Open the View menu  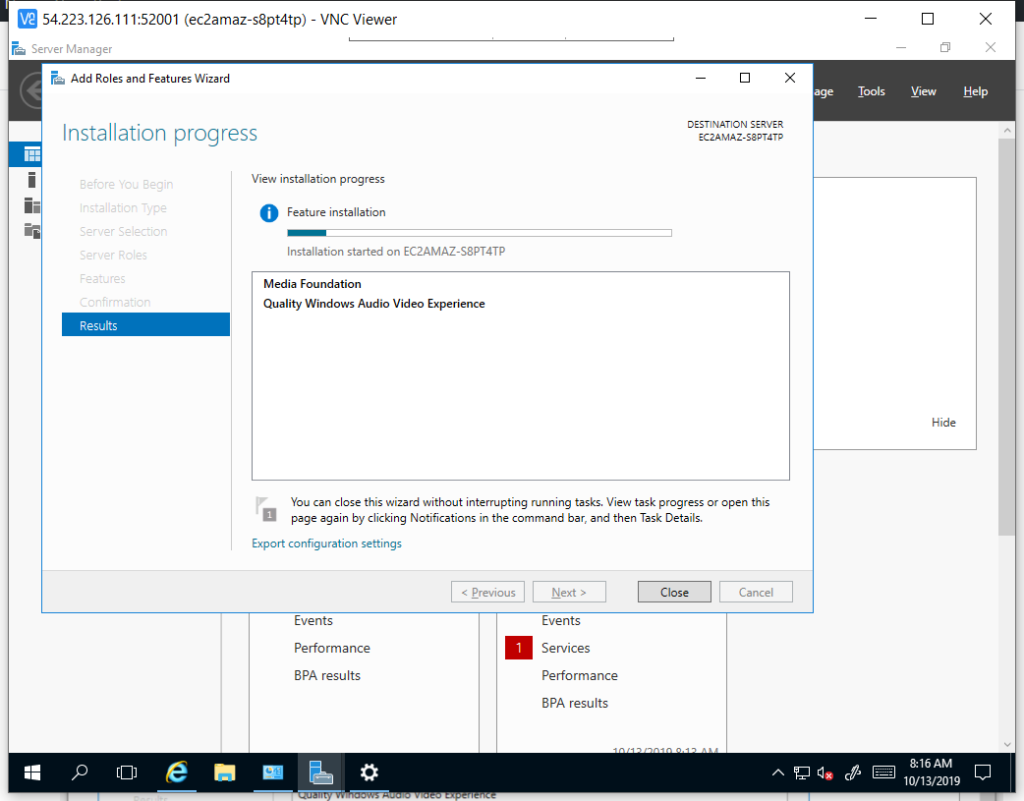pos(923,91)
